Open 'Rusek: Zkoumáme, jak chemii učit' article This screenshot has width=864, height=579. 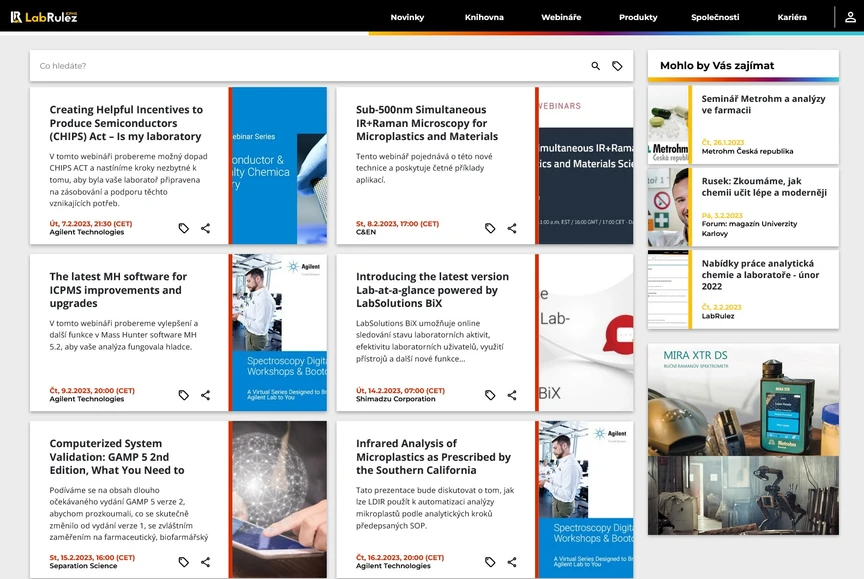point(764,186)
